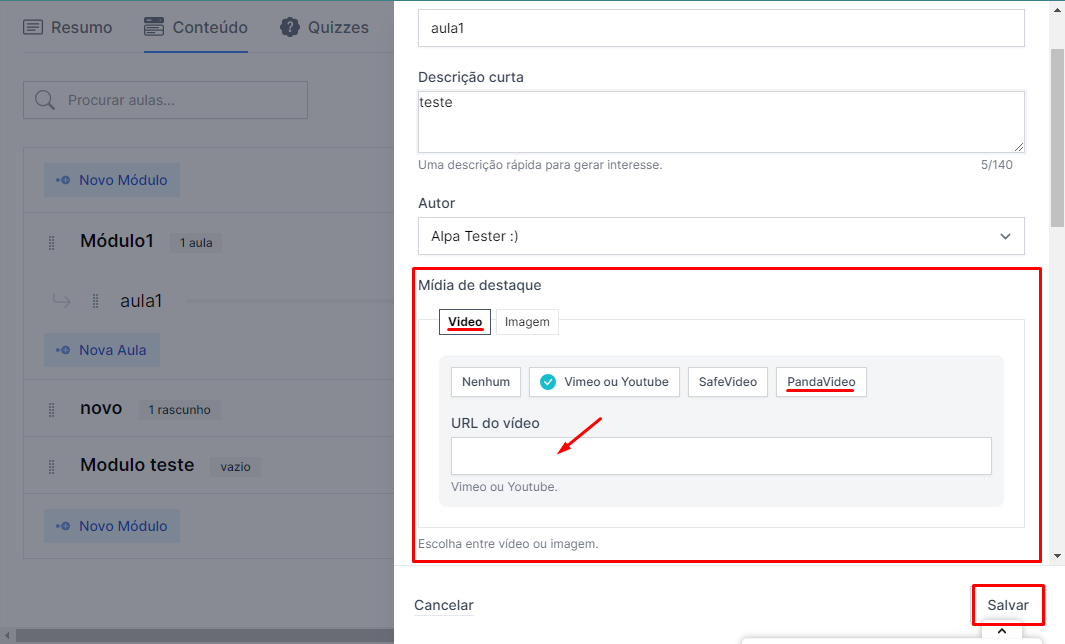Click drag handle beside novo module

pyautogui.click(x=51, y=409)
